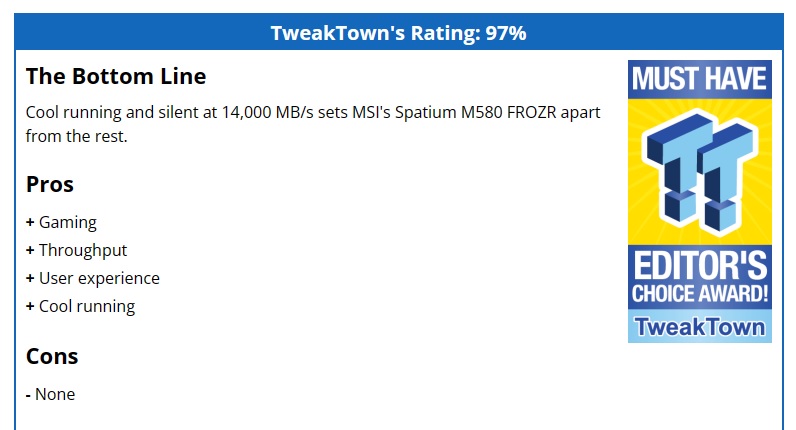796x430 pixels.
Task: Select the TweakTown's Rating: 97% header
Action: click(x=399, y=33)
